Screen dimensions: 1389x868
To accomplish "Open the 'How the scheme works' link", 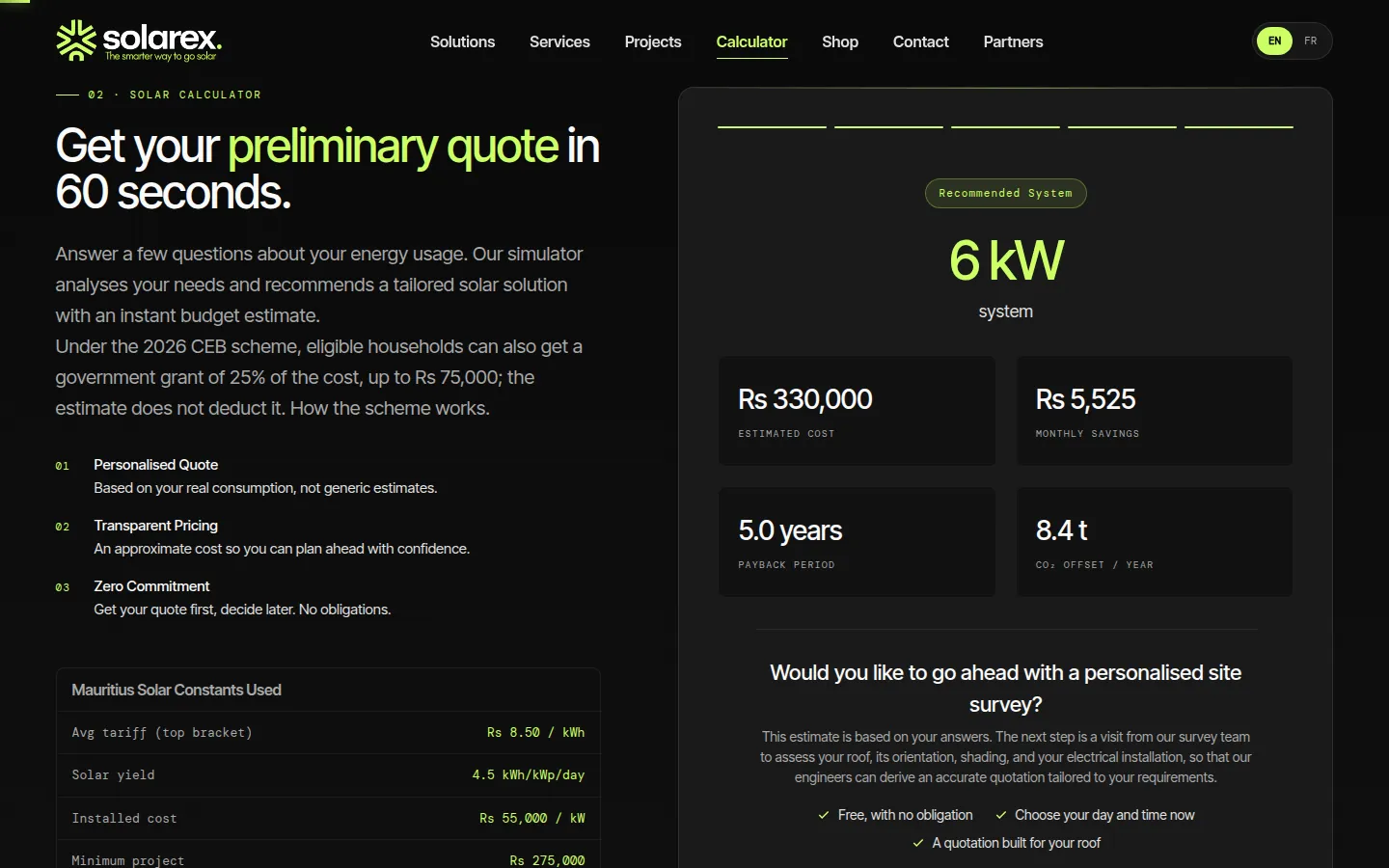I will pyautogui.click(x=390, y=408).
